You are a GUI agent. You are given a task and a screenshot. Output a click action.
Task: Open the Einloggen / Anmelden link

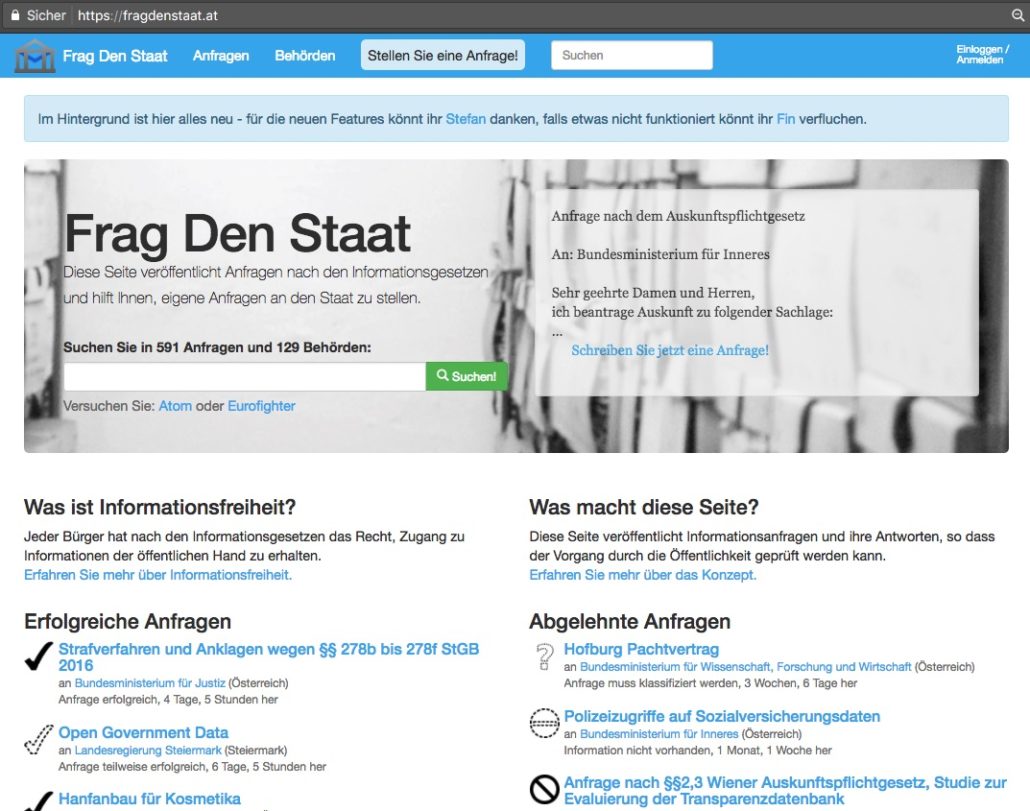(x=982, y=55)
